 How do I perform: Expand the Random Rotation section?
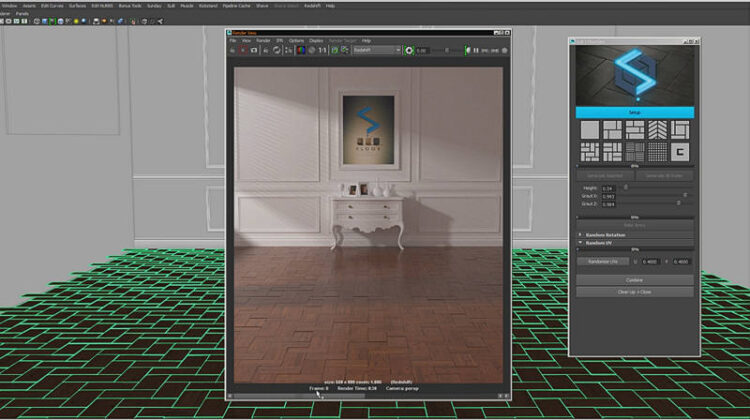coord(635,235)
